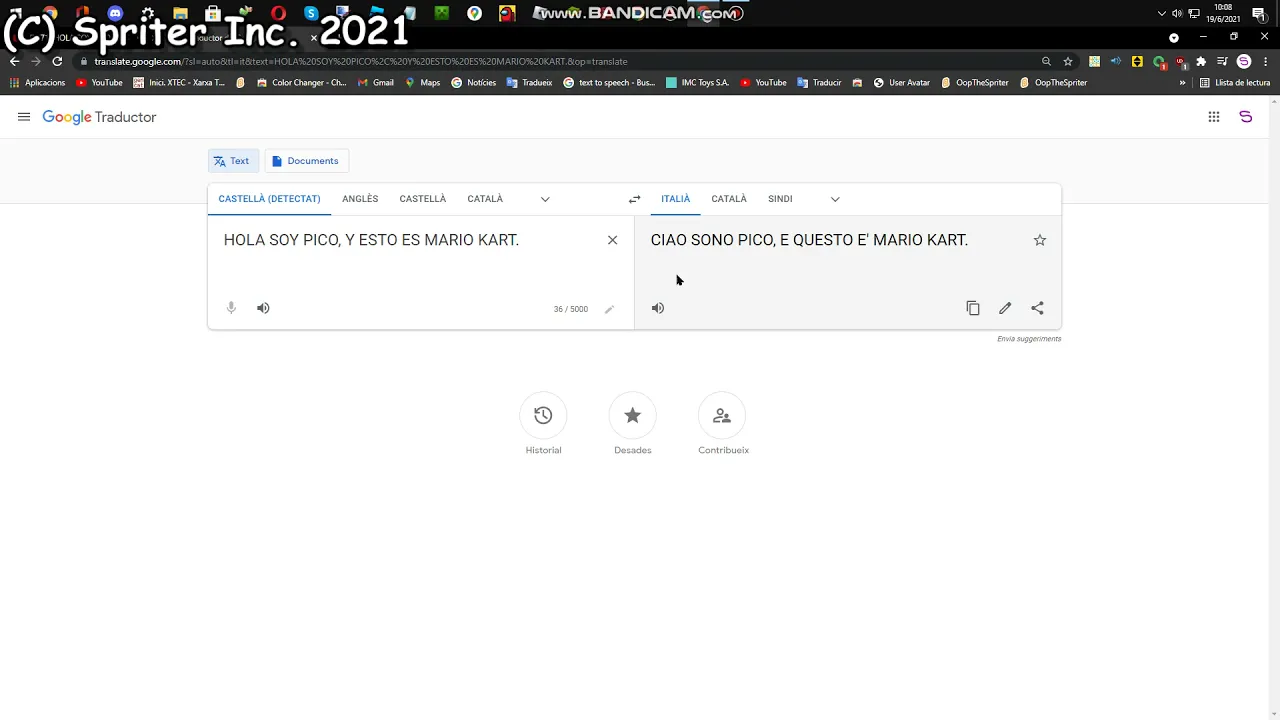
Task: Copy the translation to clipboard
Action: pyautogui.click(x=973, y=308)
